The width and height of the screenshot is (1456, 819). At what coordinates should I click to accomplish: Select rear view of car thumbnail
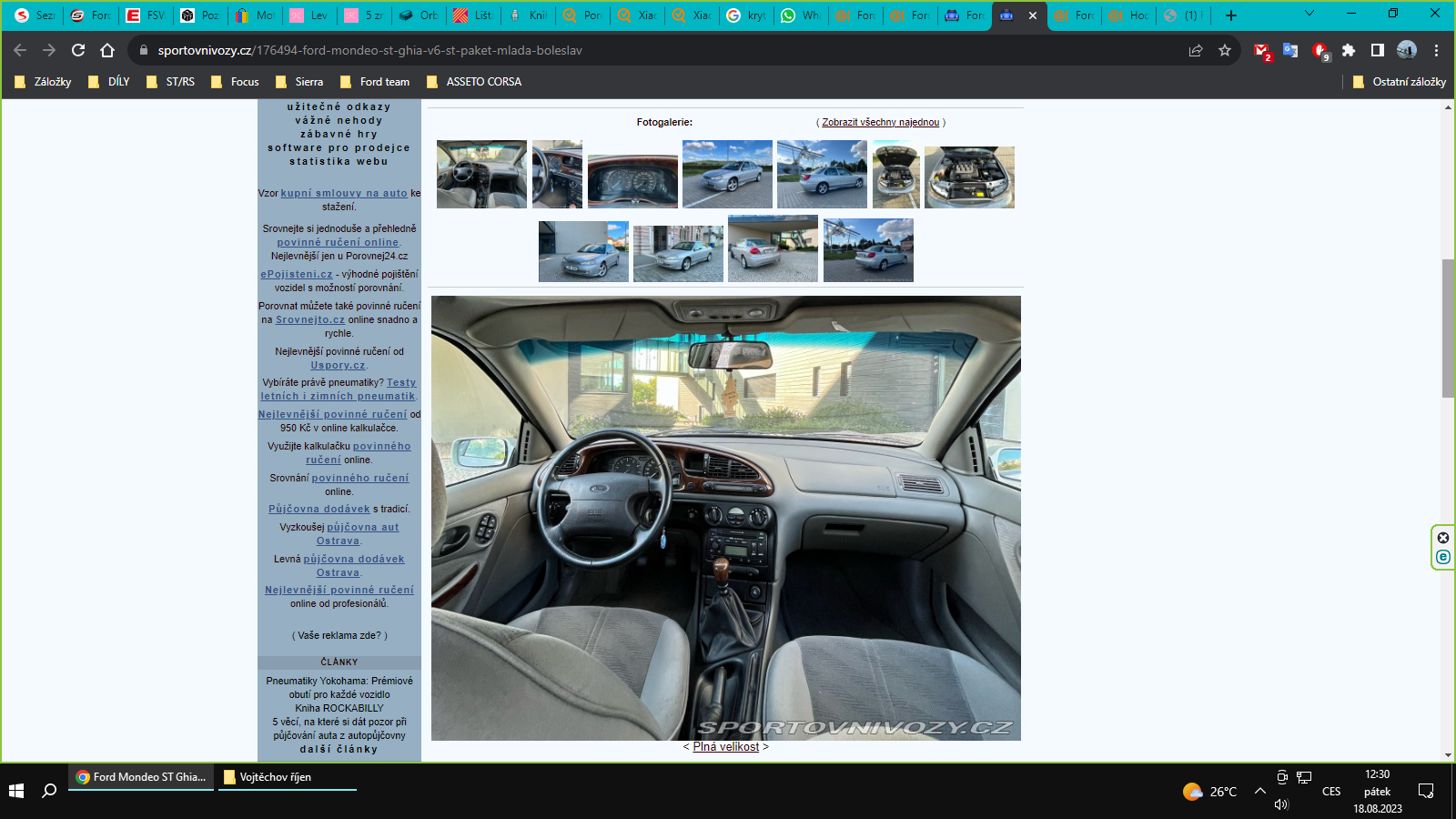tap(773, 248)
